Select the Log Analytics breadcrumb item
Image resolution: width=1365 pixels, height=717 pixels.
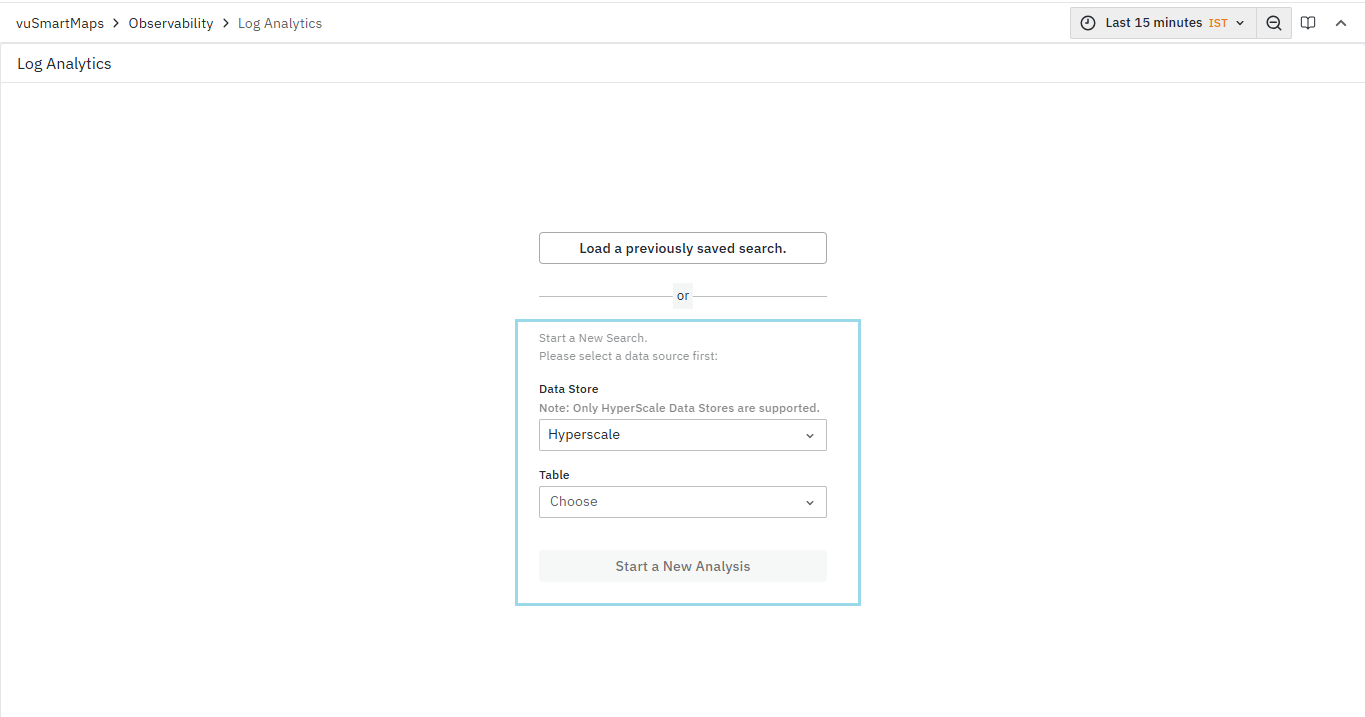280,23
